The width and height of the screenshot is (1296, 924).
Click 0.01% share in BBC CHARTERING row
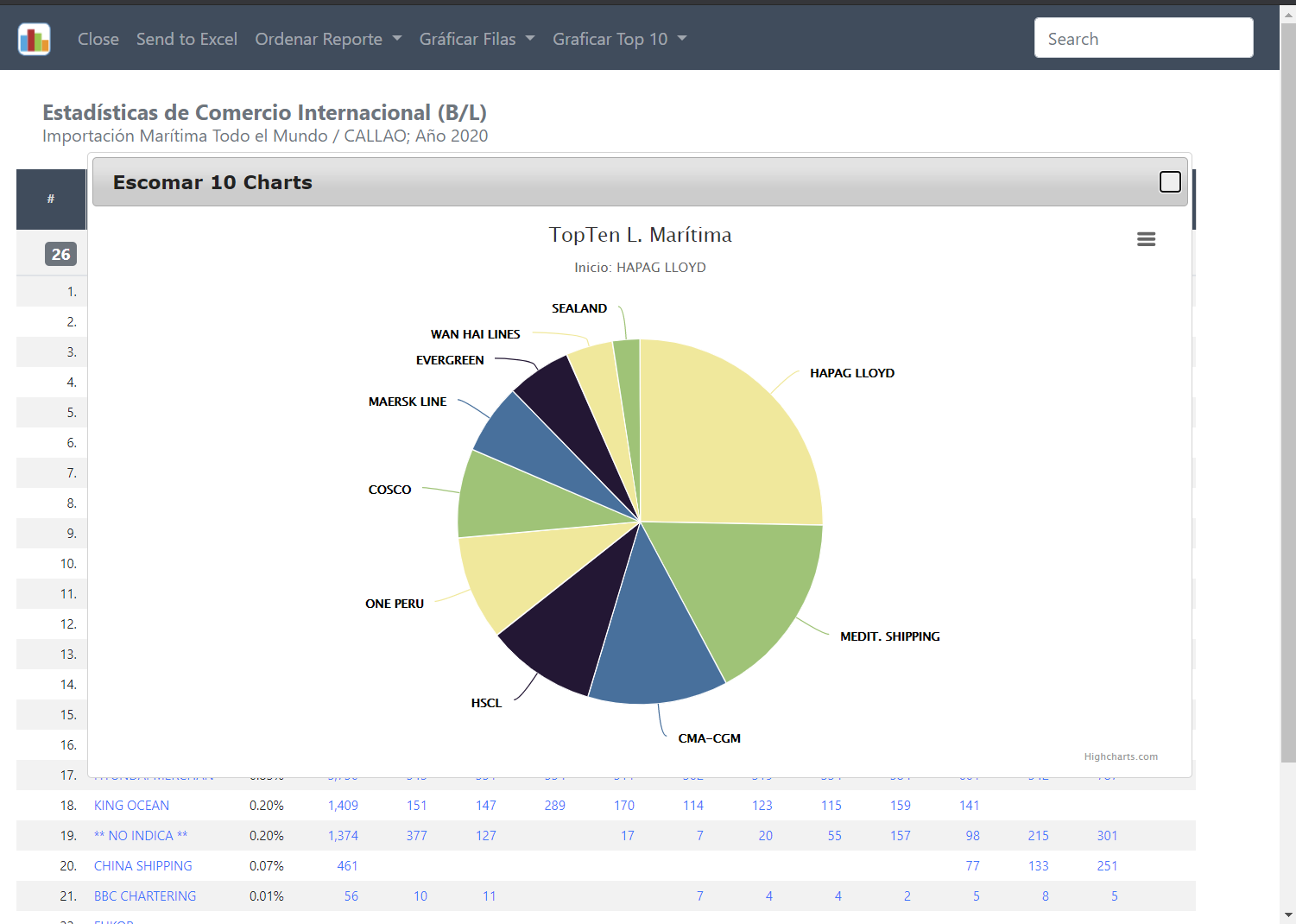[x=267, y=896]
